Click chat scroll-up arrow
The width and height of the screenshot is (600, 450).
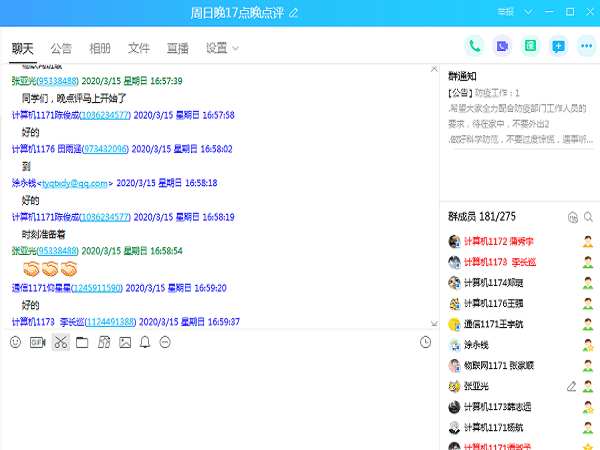coord(434,69)
